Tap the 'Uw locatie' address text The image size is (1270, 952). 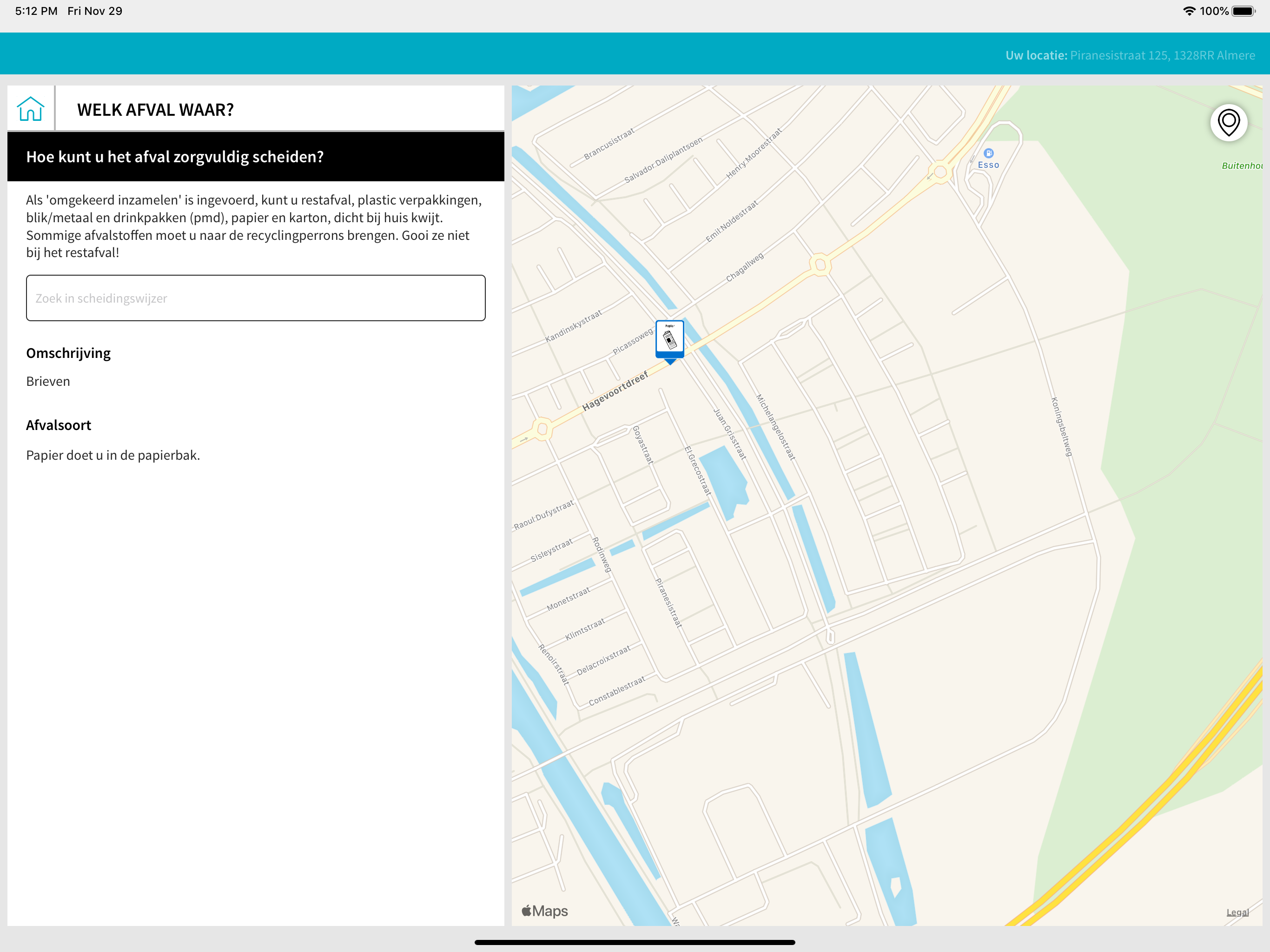(1130, 55)
